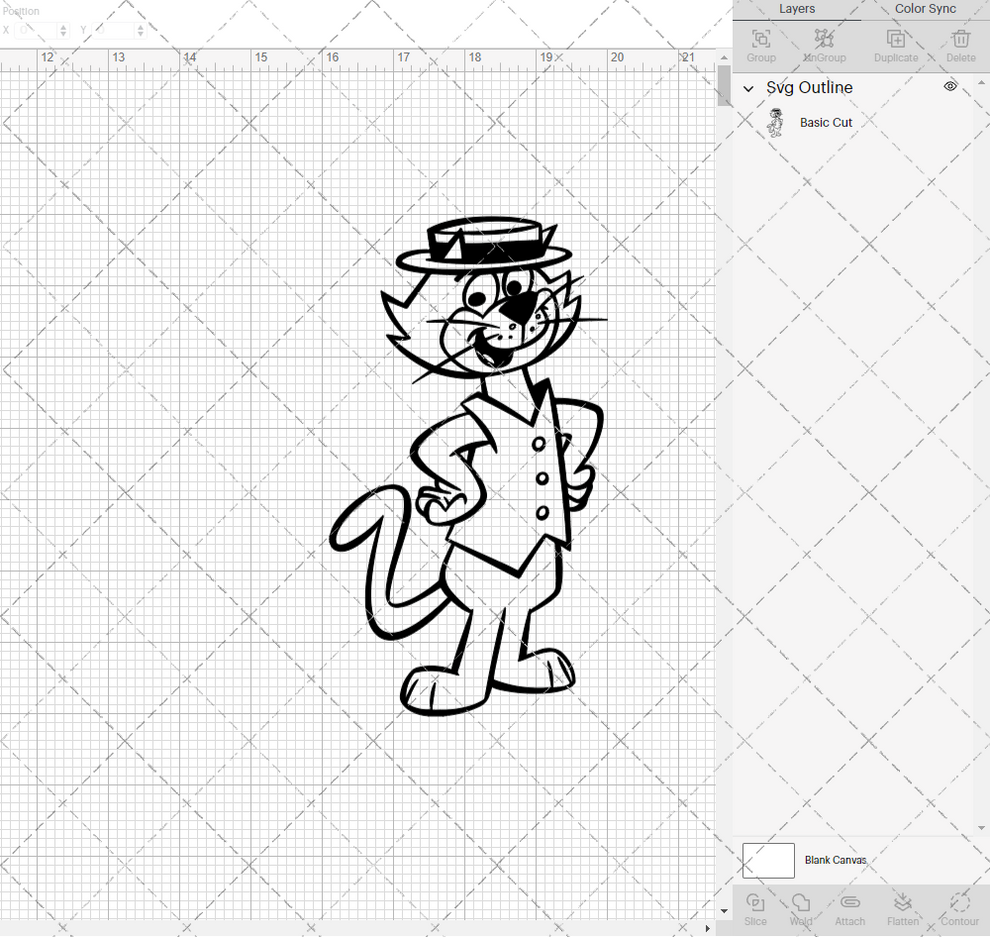The image size is (990, 937).
Task: Switch to the Layers tab
Action: pos(797,9)
